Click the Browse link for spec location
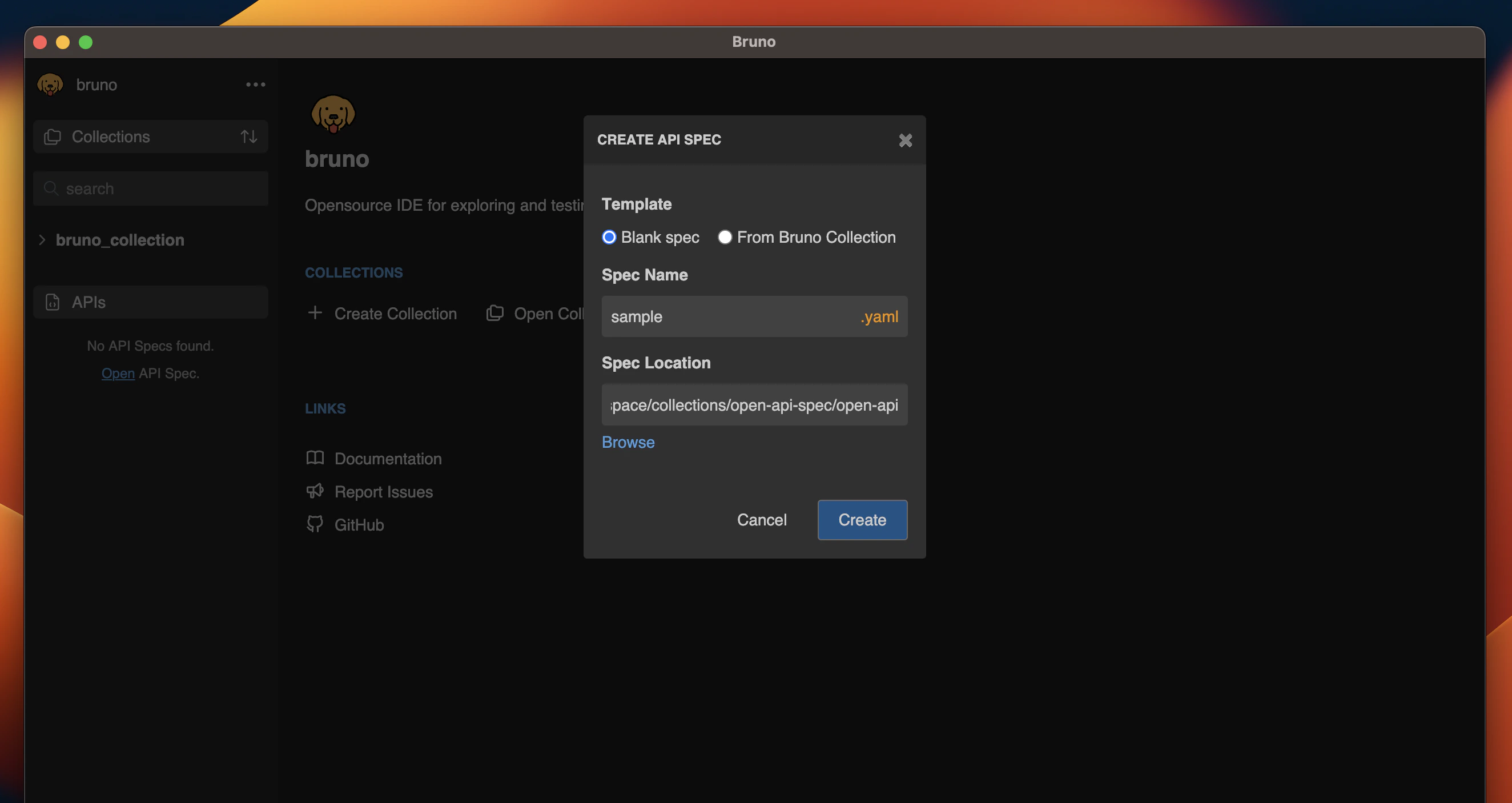 628,442
